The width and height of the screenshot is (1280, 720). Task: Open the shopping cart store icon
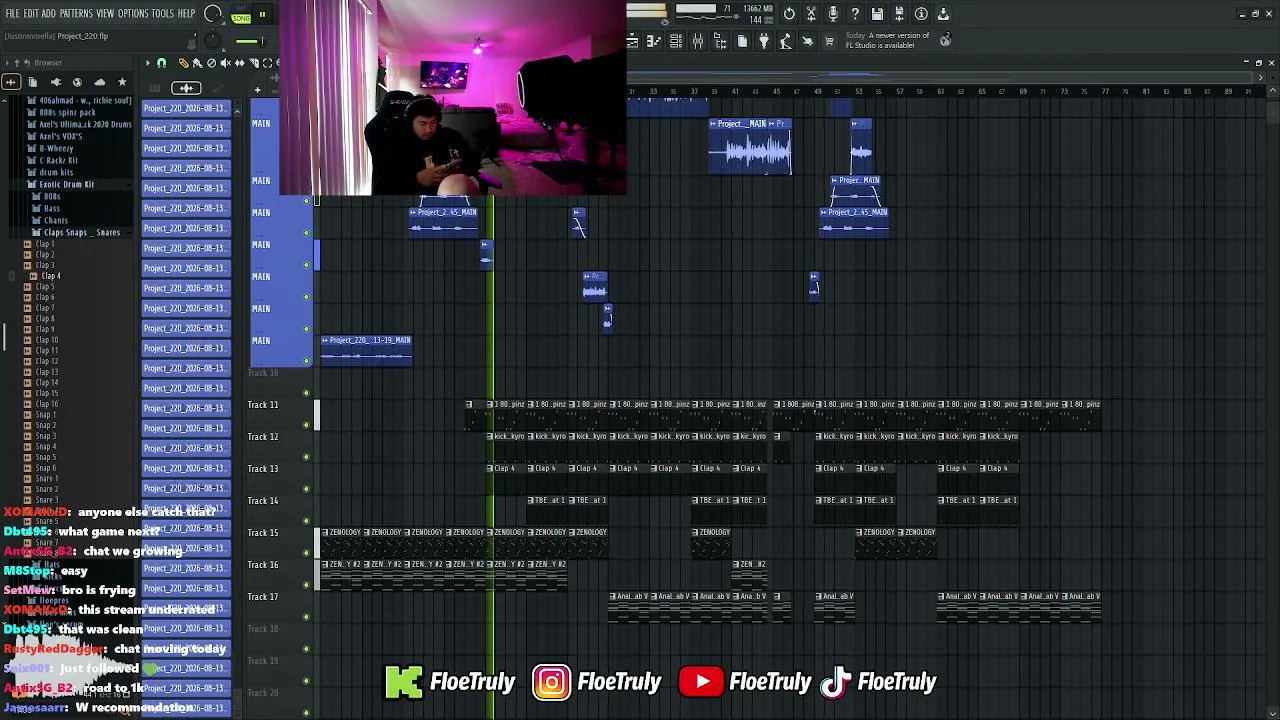[x=830, y=41]
